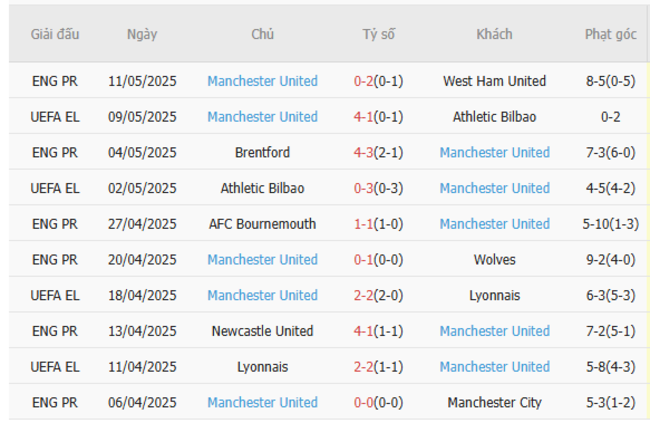Click the "Ngày" column header
Screen dimensions: 650x423
142,34
